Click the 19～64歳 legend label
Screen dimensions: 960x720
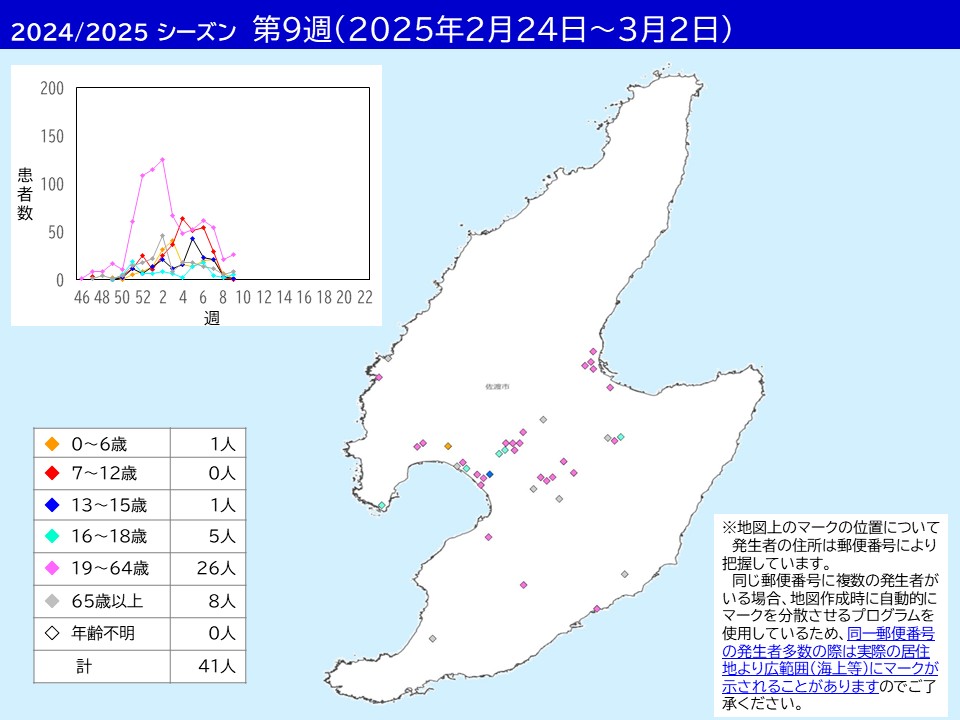110,568
